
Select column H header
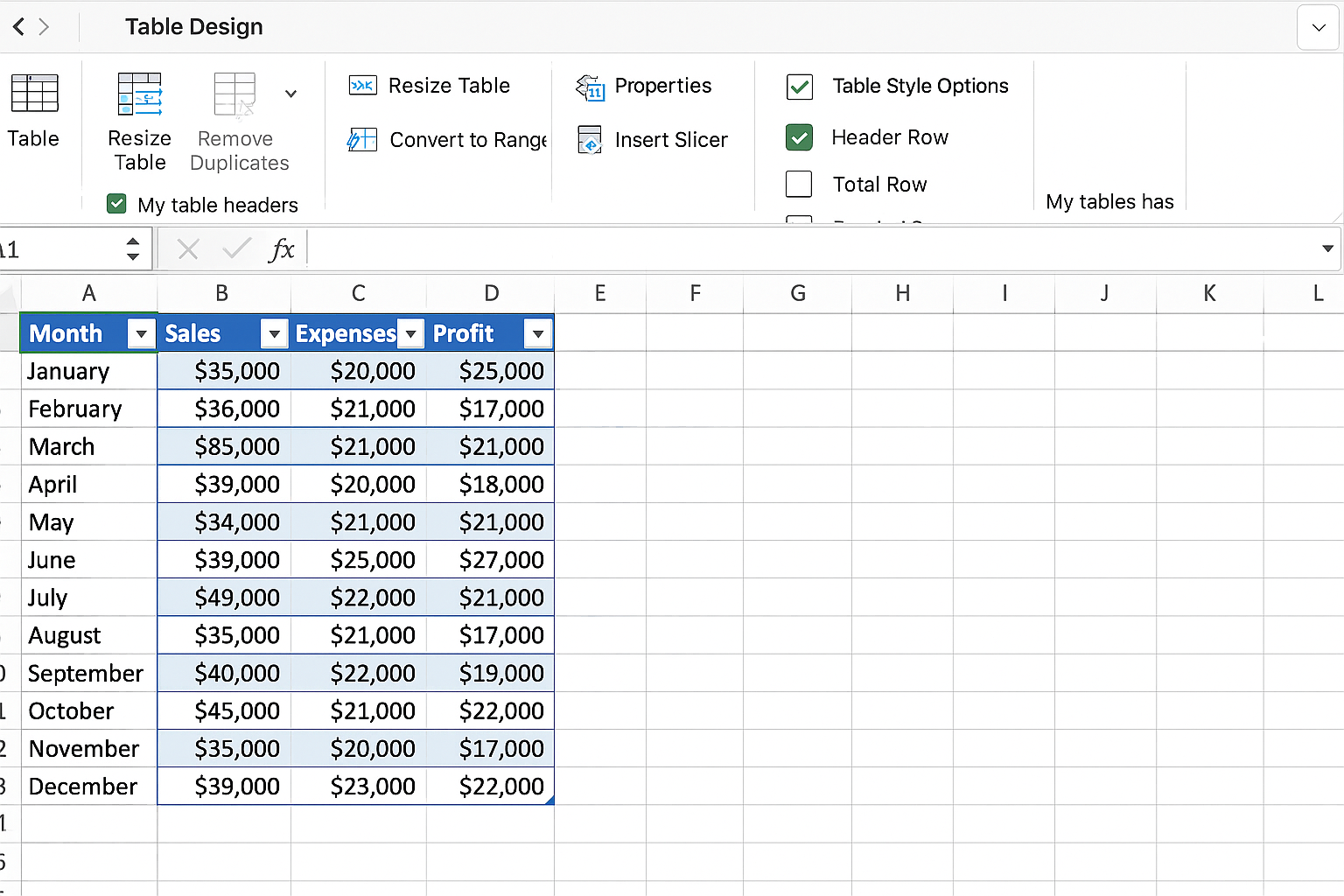point(903,293)
